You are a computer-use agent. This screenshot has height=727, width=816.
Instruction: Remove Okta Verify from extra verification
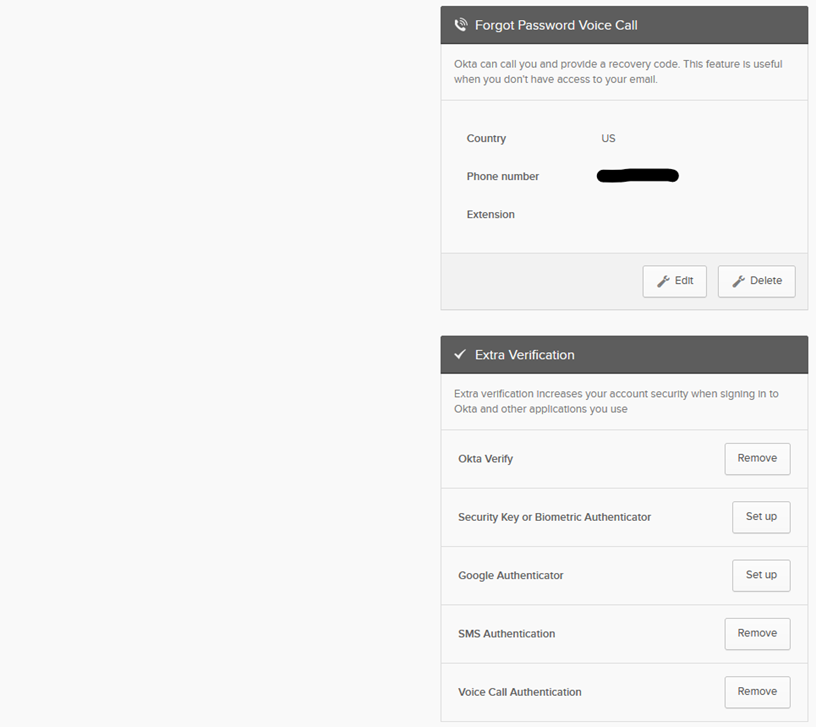pyautogui.click(x=757, y=458)
